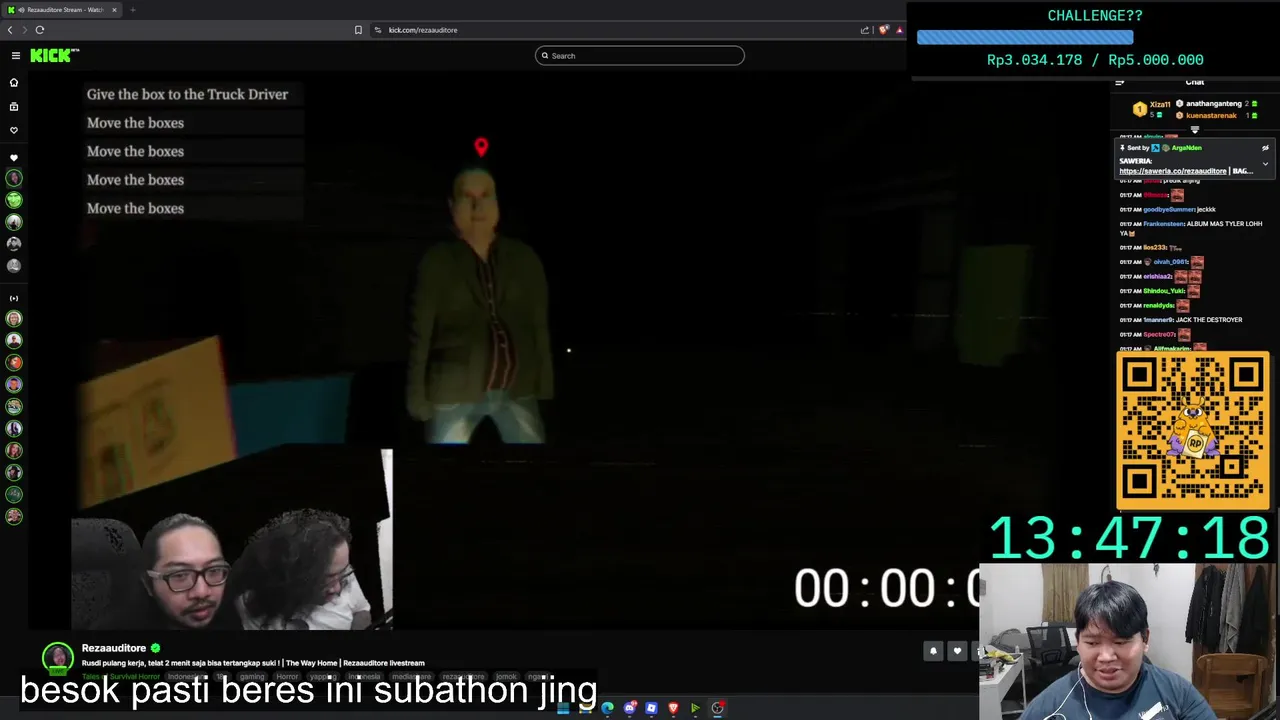Click browser forward arrow
The height and width of the screenshot is (720, 1280).
pos(24,30)
